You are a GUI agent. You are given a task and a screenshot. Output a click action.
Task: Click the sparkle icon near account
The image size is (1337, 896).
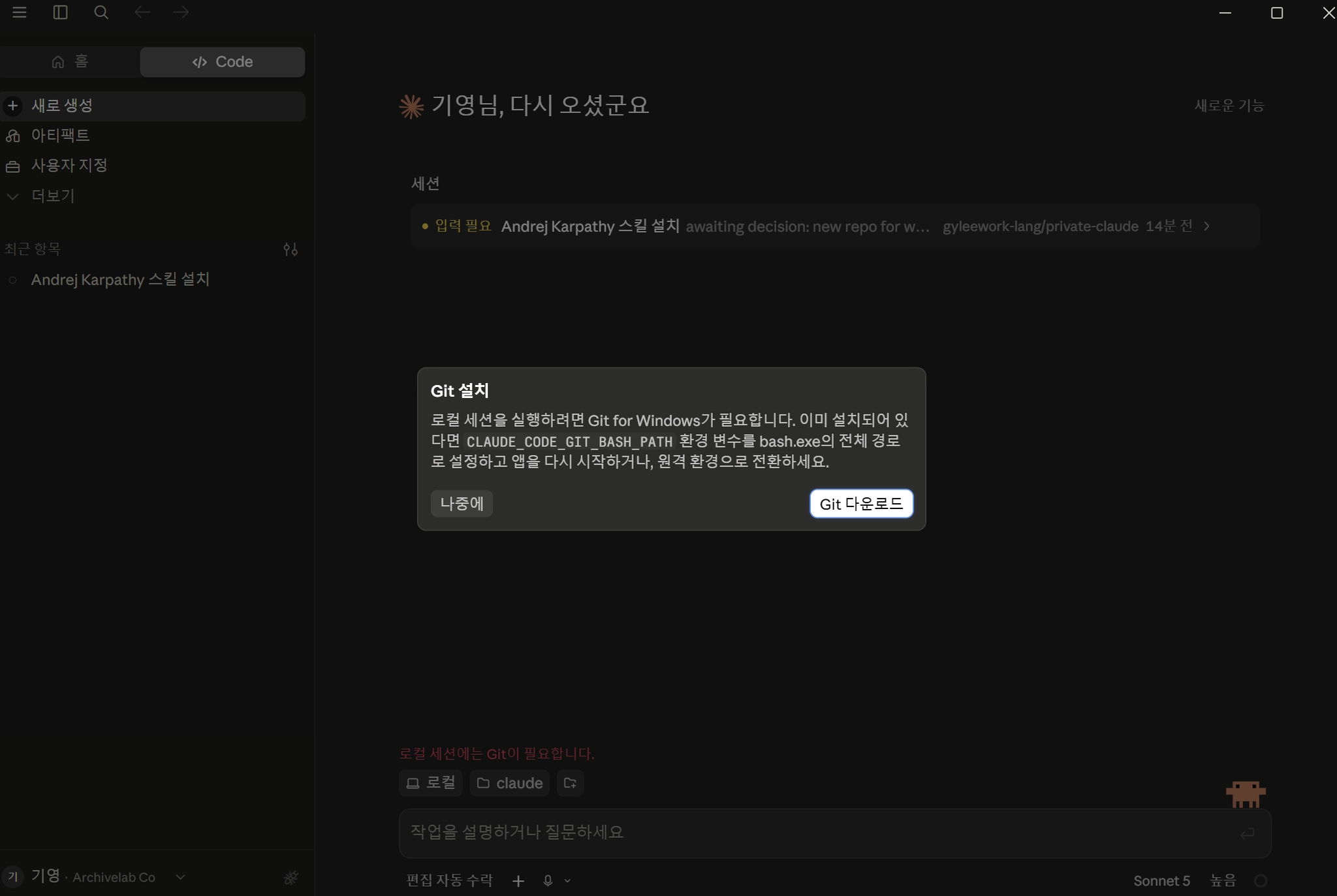coord(291,878)
